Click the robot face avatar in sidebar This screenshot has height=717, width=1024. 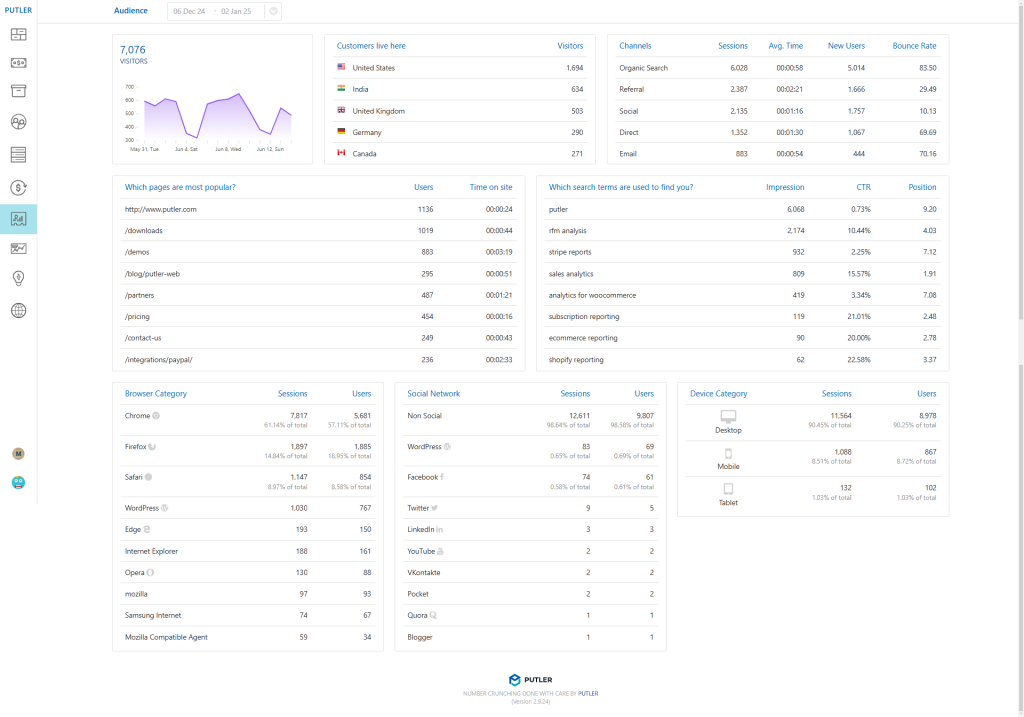(x=18, y=482)
